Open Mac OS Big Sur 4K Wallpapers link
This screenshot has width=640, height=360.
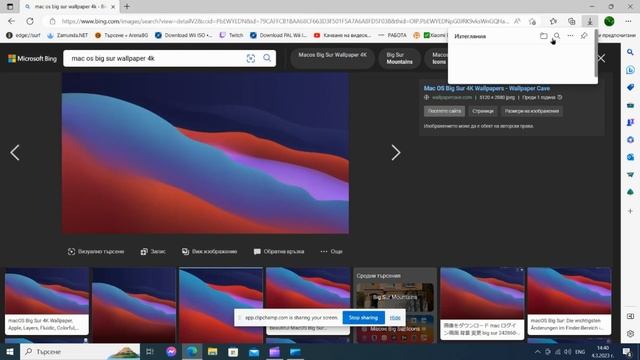click(x=487, y=88)
